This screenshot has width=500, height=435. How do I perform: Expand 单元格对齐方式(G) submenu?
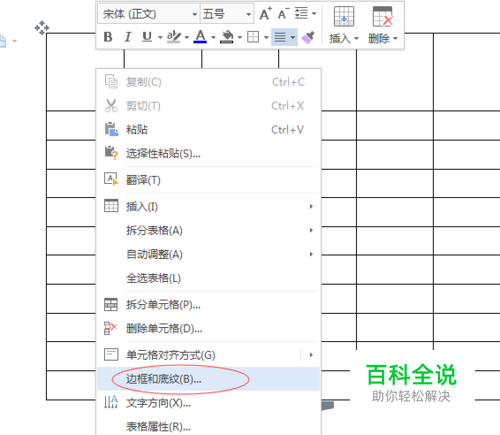point(209,355)
